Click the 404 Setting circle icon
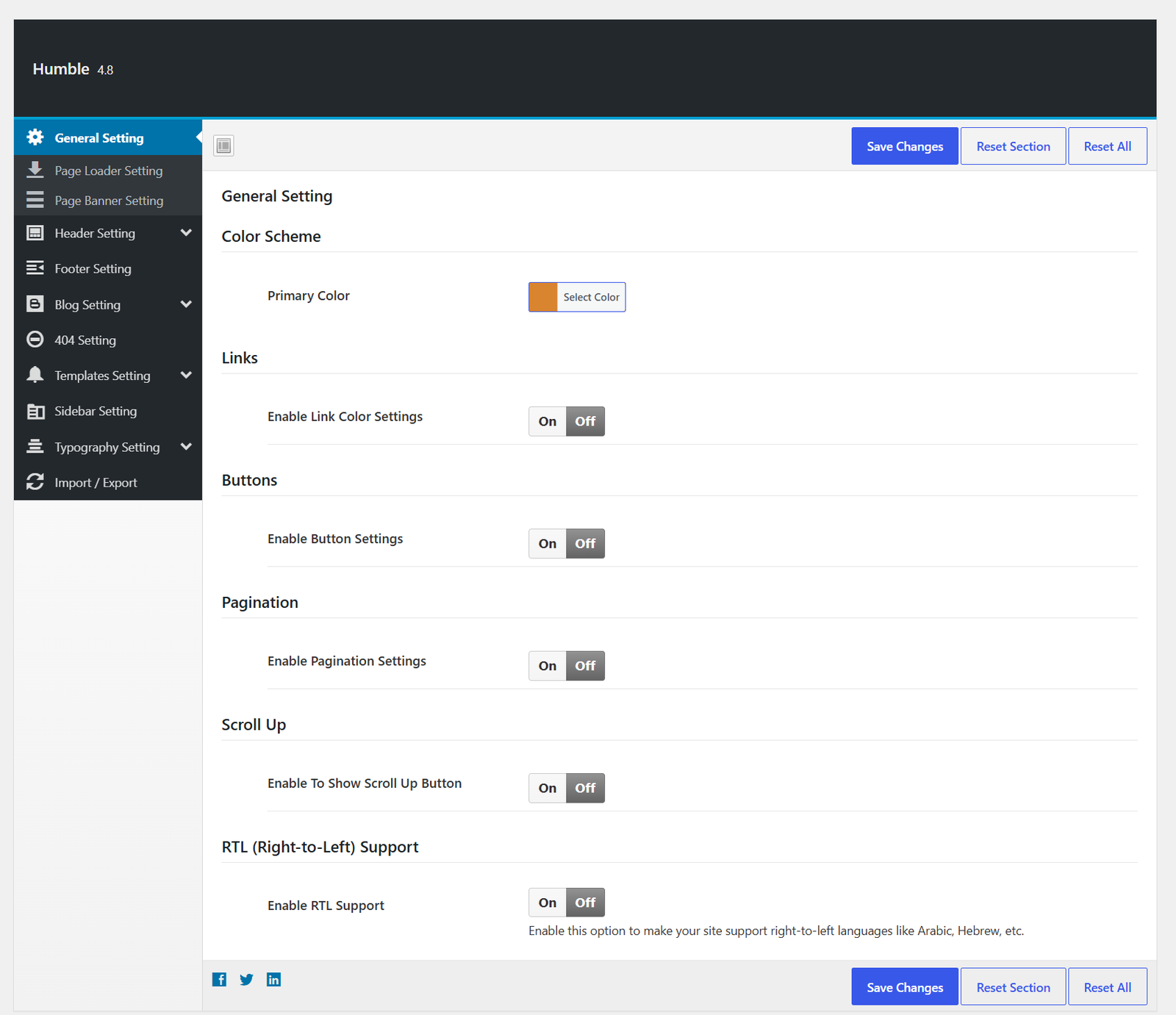The height and width of the screenshot is (1015, 1176). pyautogui.click(x=35, y=340)
